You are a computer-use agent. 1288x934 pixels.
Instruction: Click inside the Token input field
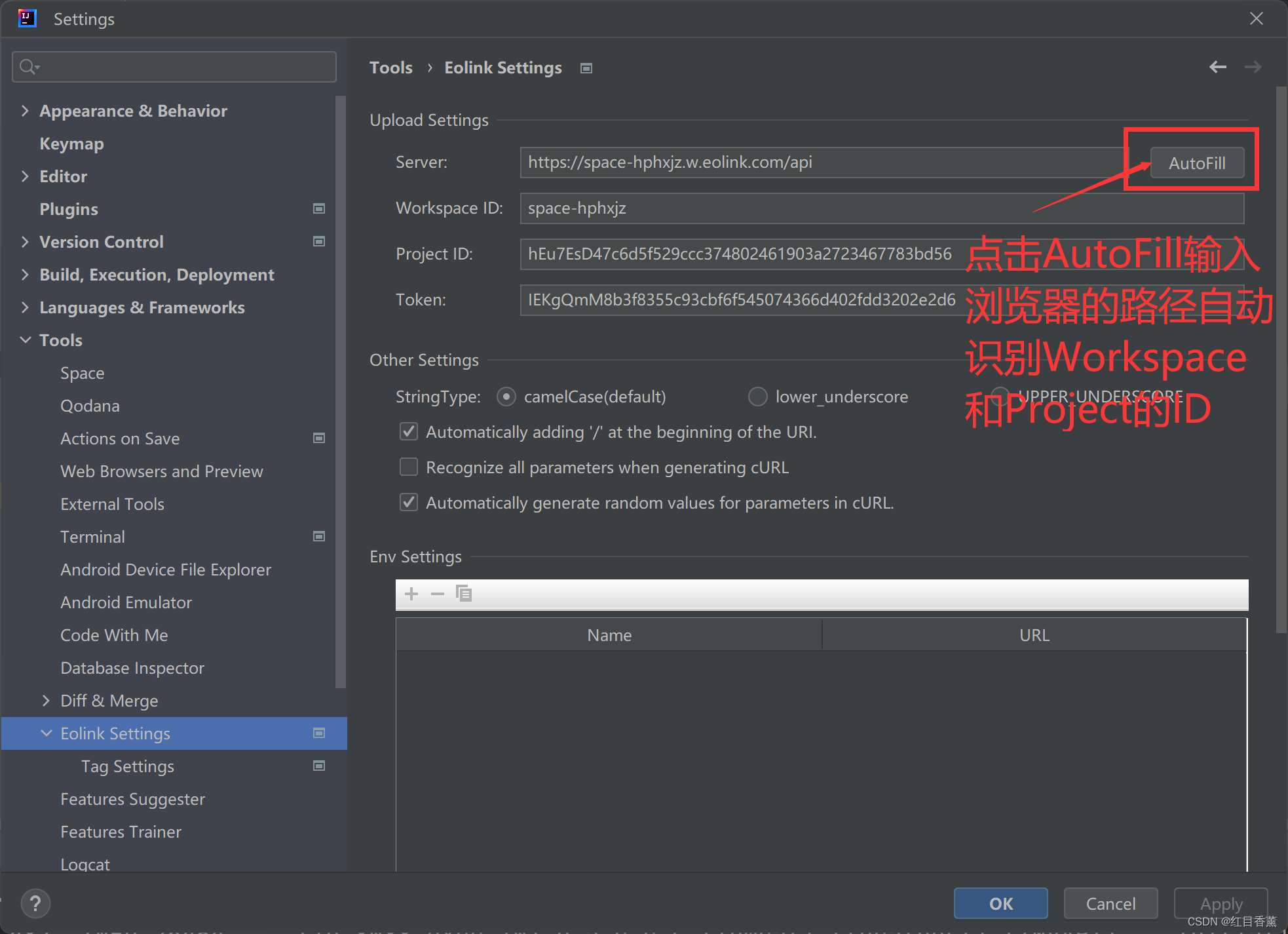tap(740, 300)
